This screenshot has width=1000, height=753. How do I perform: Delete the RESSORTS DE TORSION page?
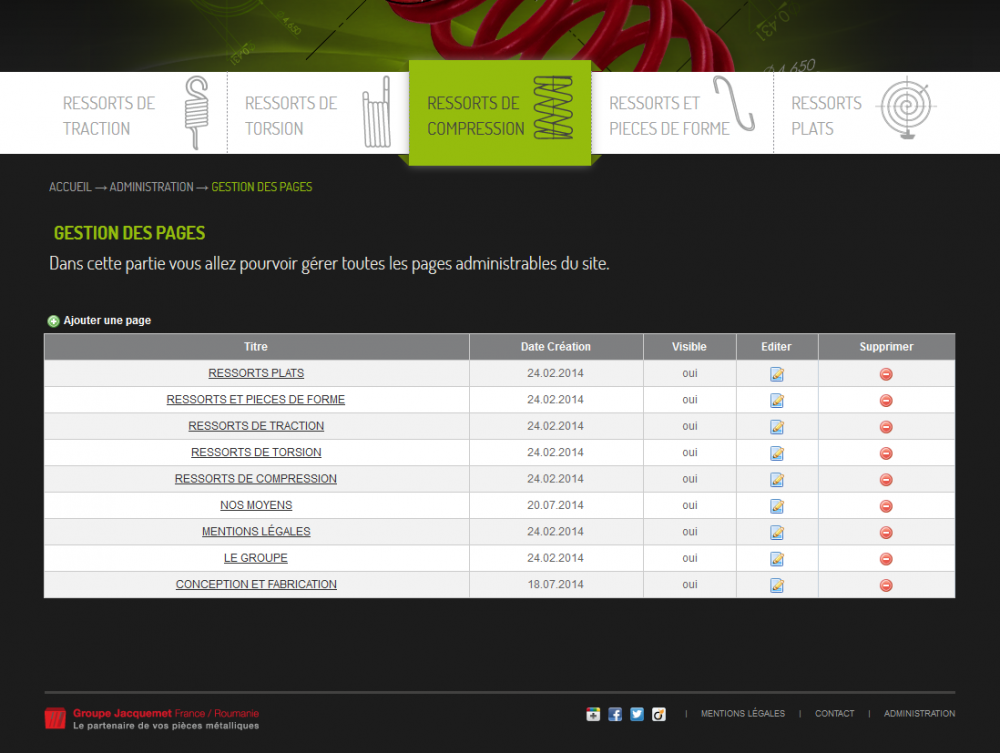click(886, 453)
